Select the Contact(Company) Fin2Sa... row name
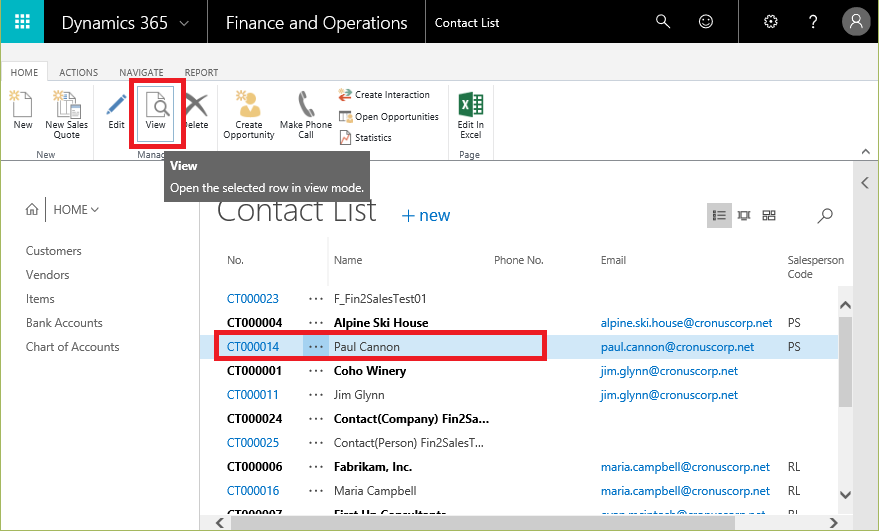Image resolution: width=879 pixels, height=531 pixels. [x=411, y=419]
